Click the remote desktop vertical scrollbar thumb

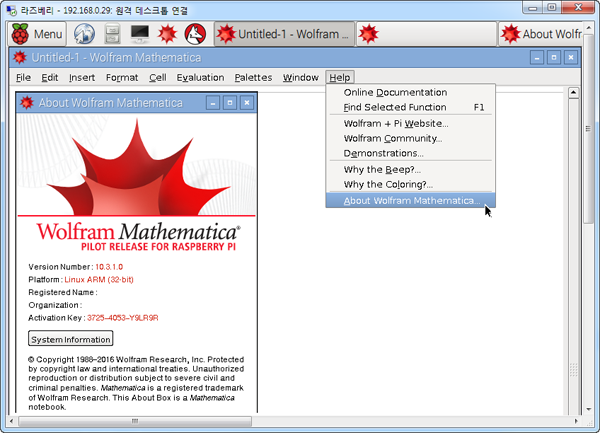(589, 129)
